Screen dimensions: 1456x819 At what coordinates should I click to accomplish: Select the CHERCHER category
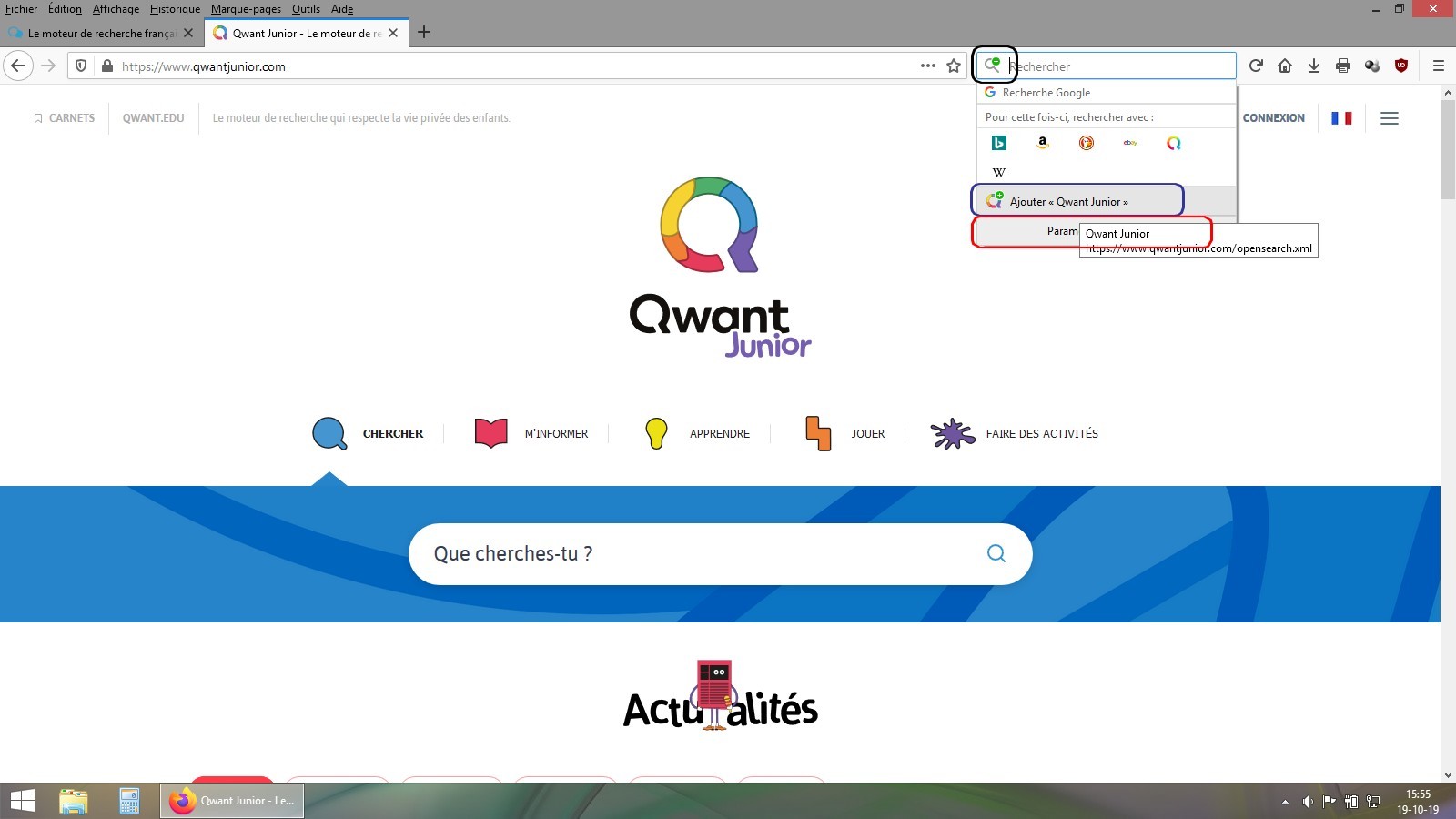click(368, 434)
